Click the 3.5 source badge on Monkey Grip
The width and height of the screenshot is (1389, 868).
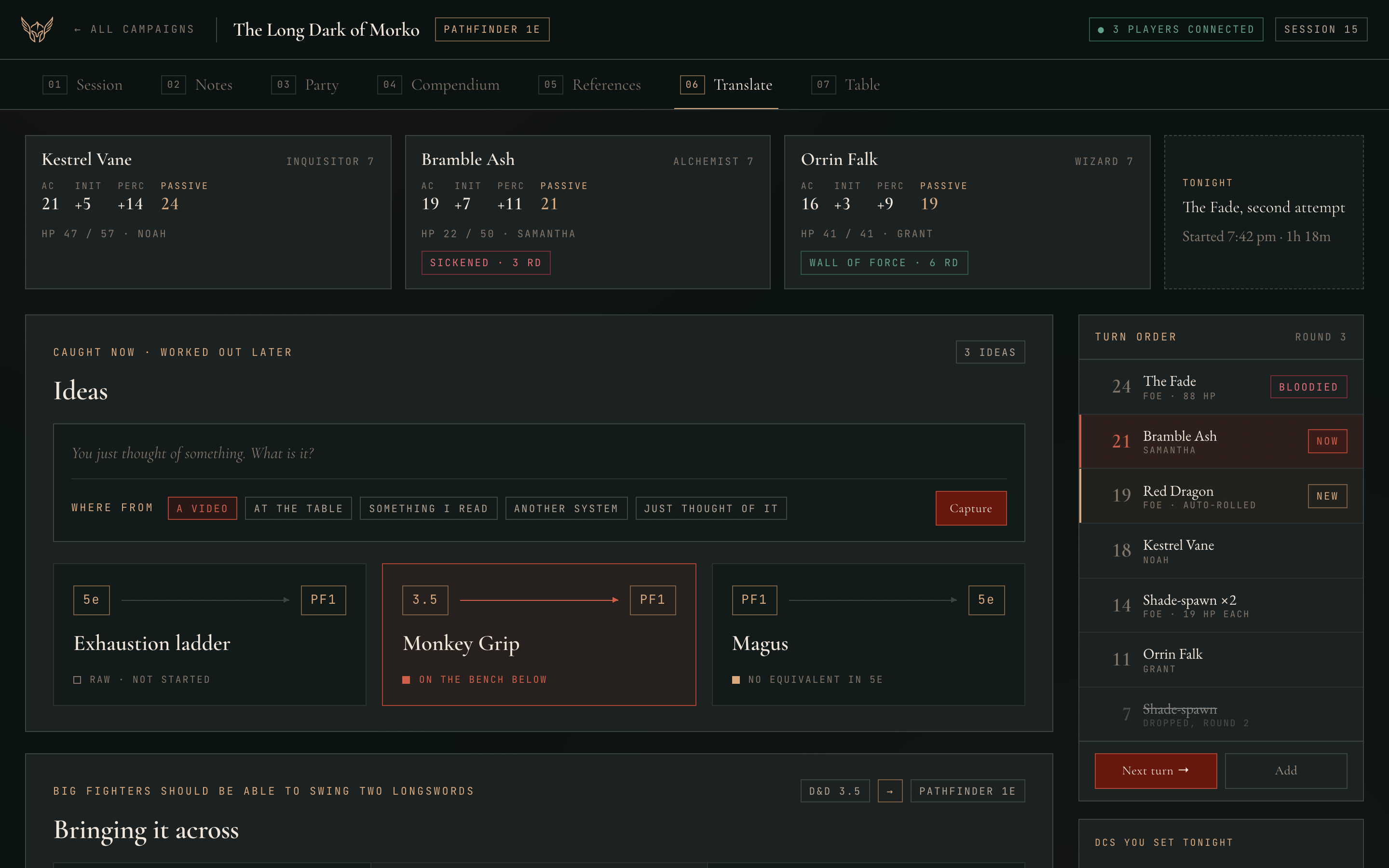pyautogui.click(x=425, y=600)
